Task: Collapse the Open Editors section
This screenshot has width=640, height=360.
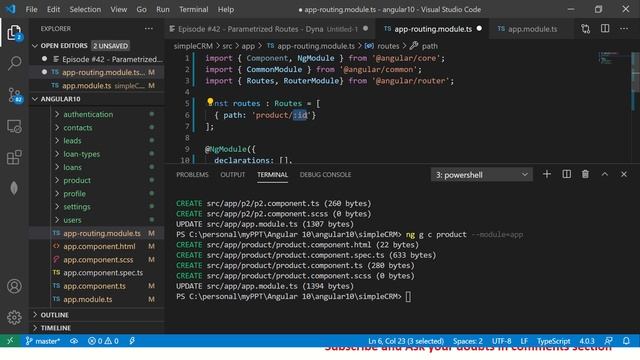Action: click(x=97, y=46)
